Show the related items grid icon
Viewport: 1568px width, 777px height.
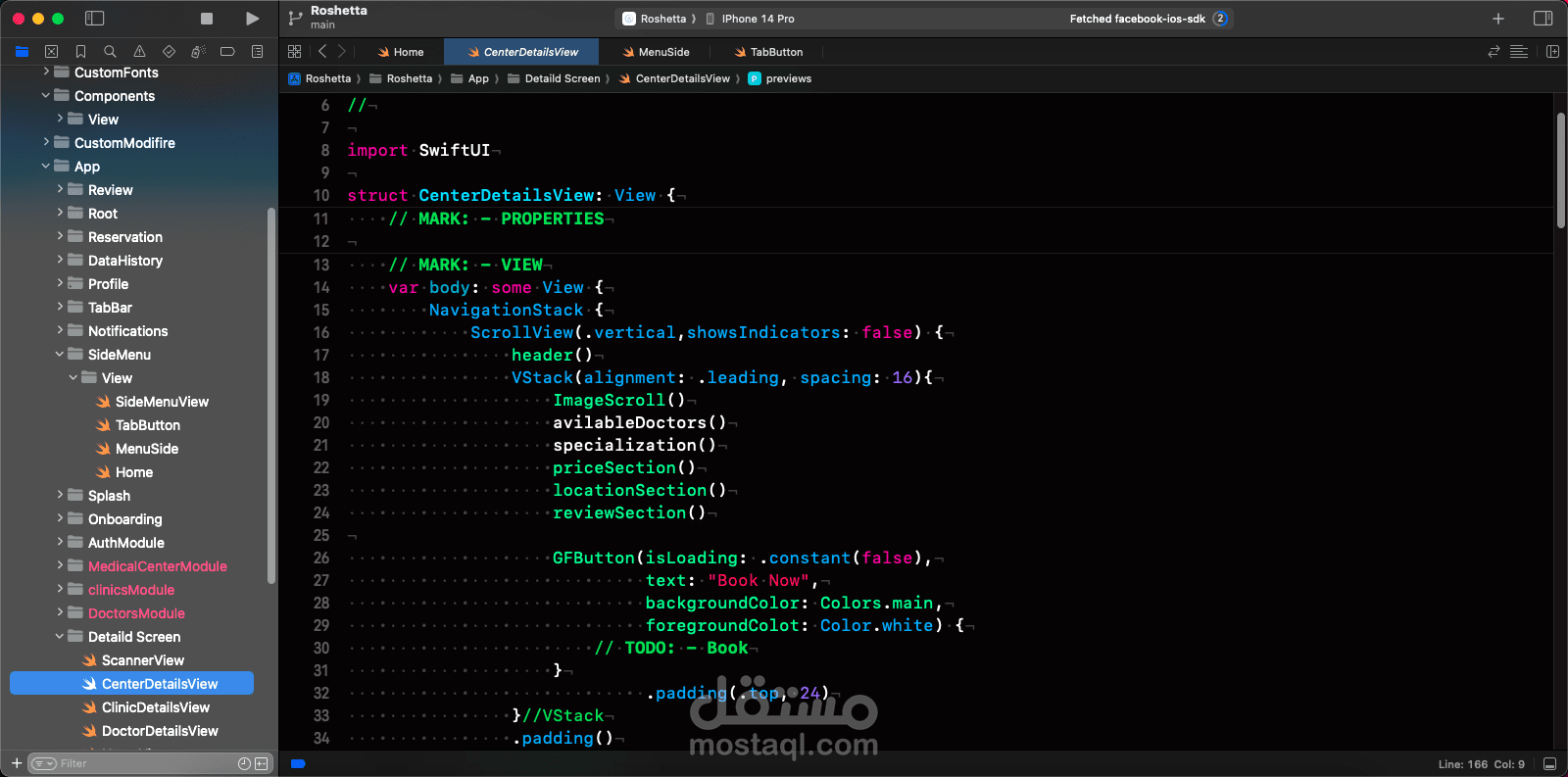pos(295,52)
